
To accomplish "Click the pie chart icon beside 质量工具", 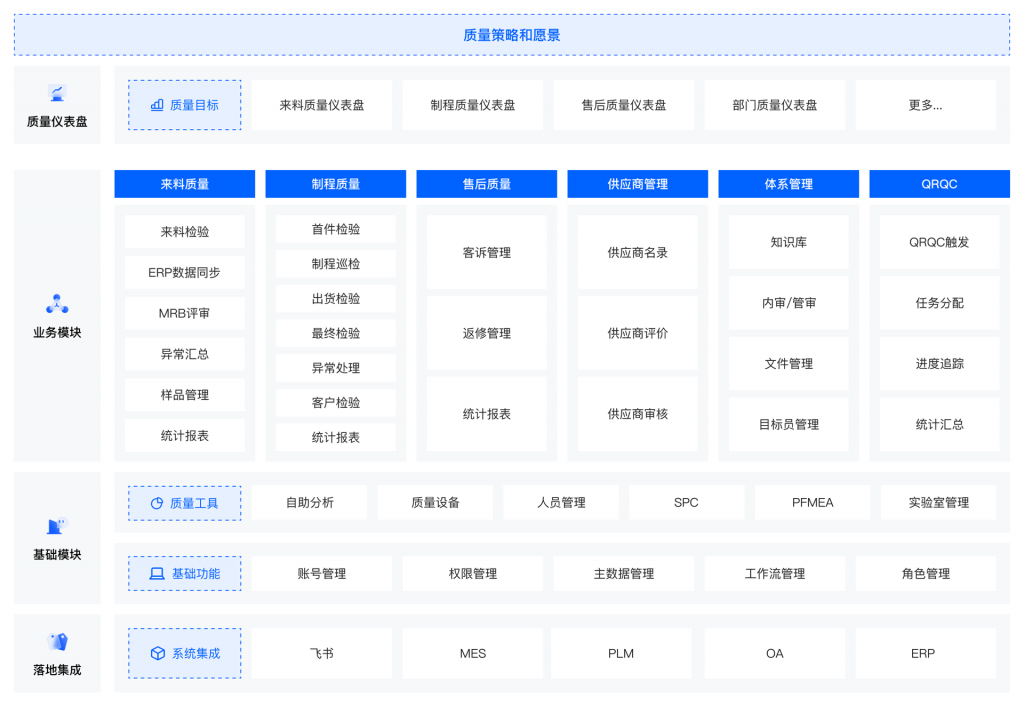I will click(x=157, y=504).
